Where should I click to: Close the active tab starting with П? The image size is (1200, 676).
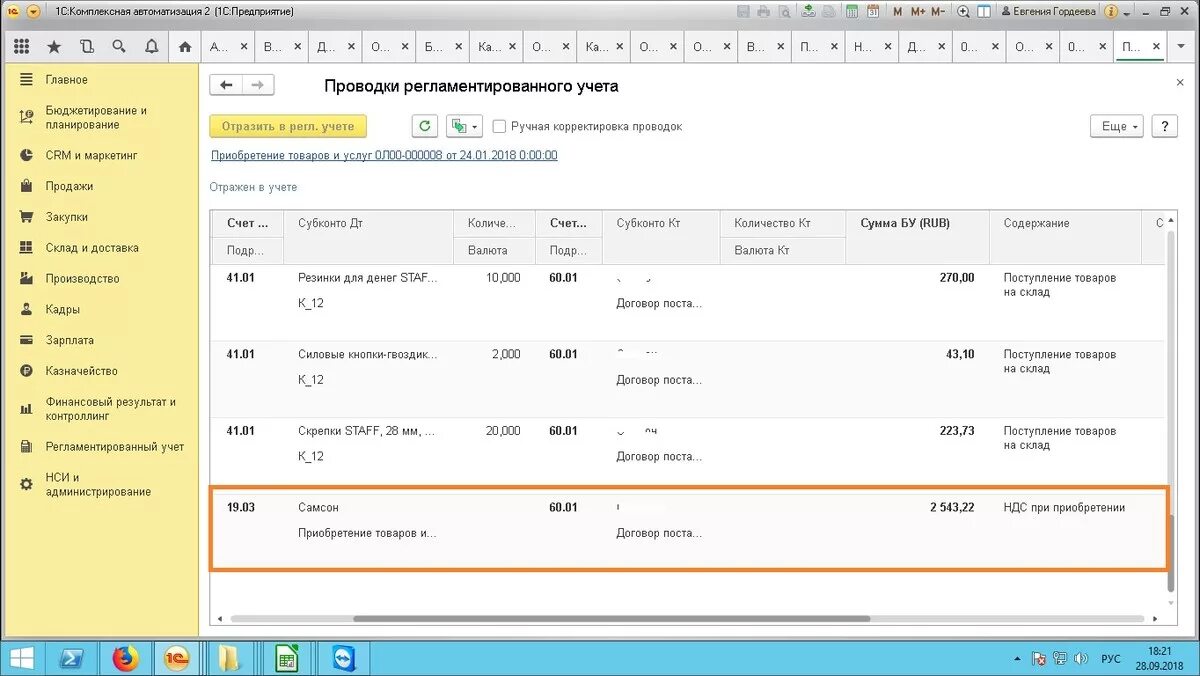pyautogui.click(x=1157, y=46)
